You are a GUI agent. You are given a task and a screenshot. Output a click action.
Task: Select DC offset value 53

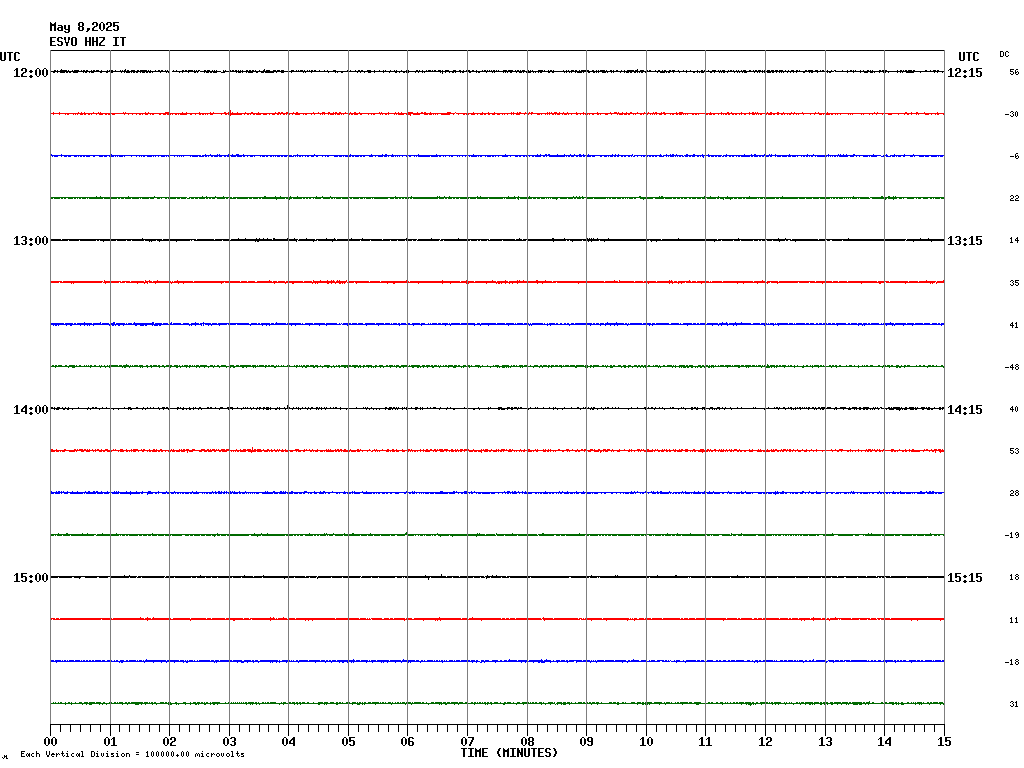click(x=1014, y=451)
